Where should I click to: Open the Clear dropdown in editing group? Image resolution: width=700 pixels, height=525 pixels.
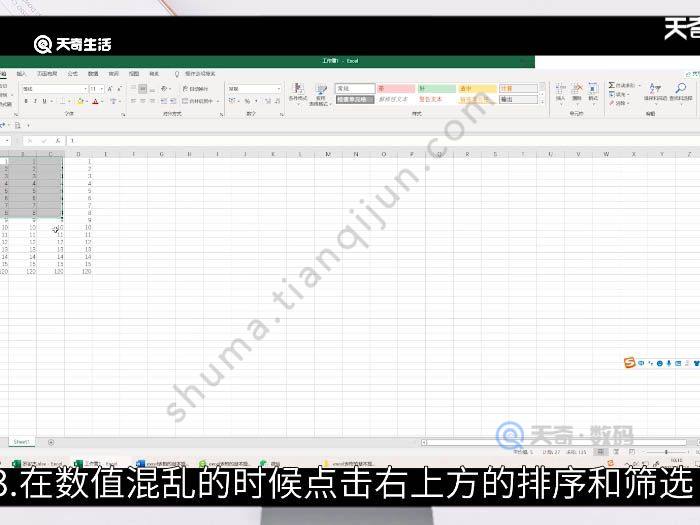click(x=619, y=103)
